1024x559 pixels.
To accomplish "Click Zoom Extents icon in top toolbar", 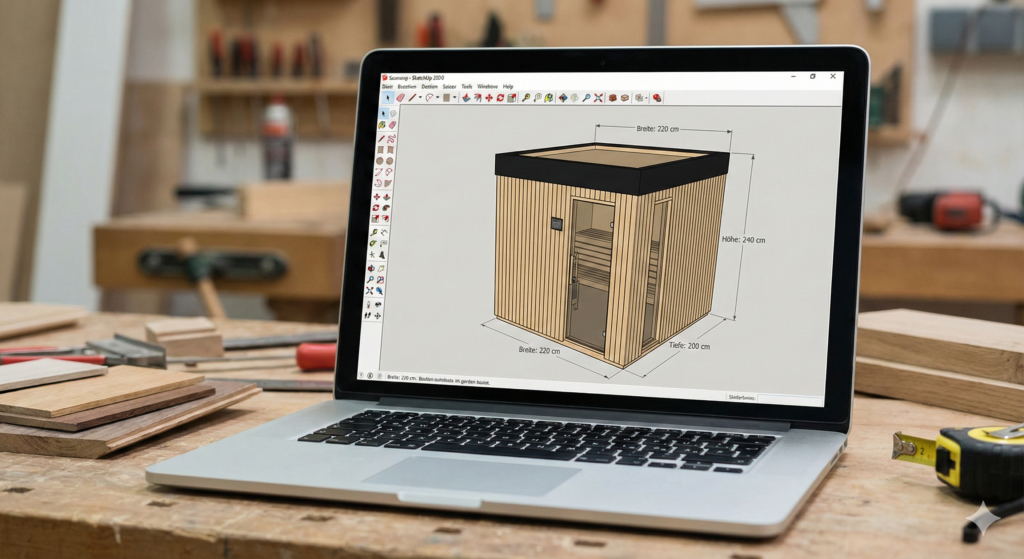I will (x=598, y=98).
